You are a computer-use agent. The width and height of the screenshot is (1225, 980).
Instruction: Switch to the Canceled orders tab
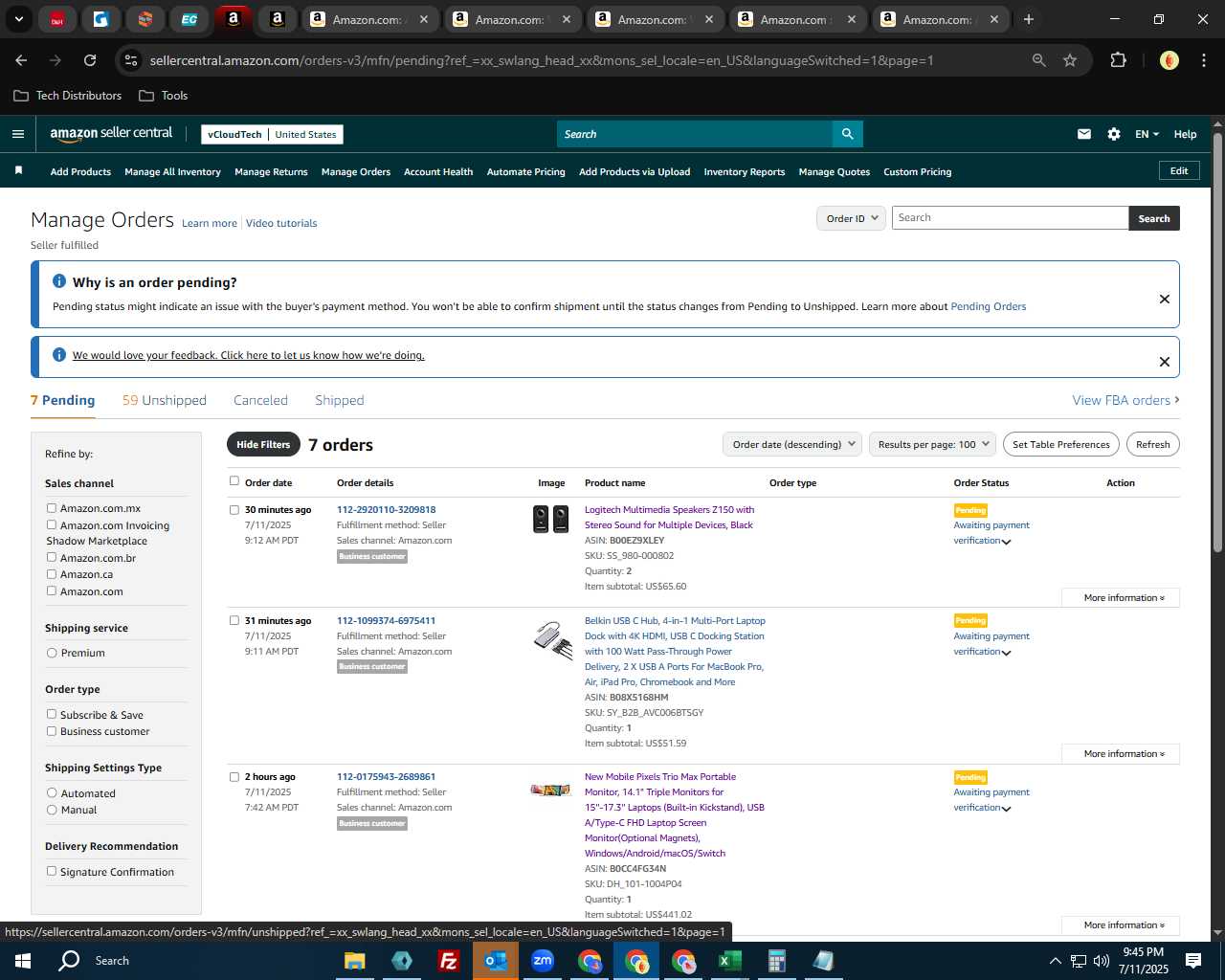260,400
